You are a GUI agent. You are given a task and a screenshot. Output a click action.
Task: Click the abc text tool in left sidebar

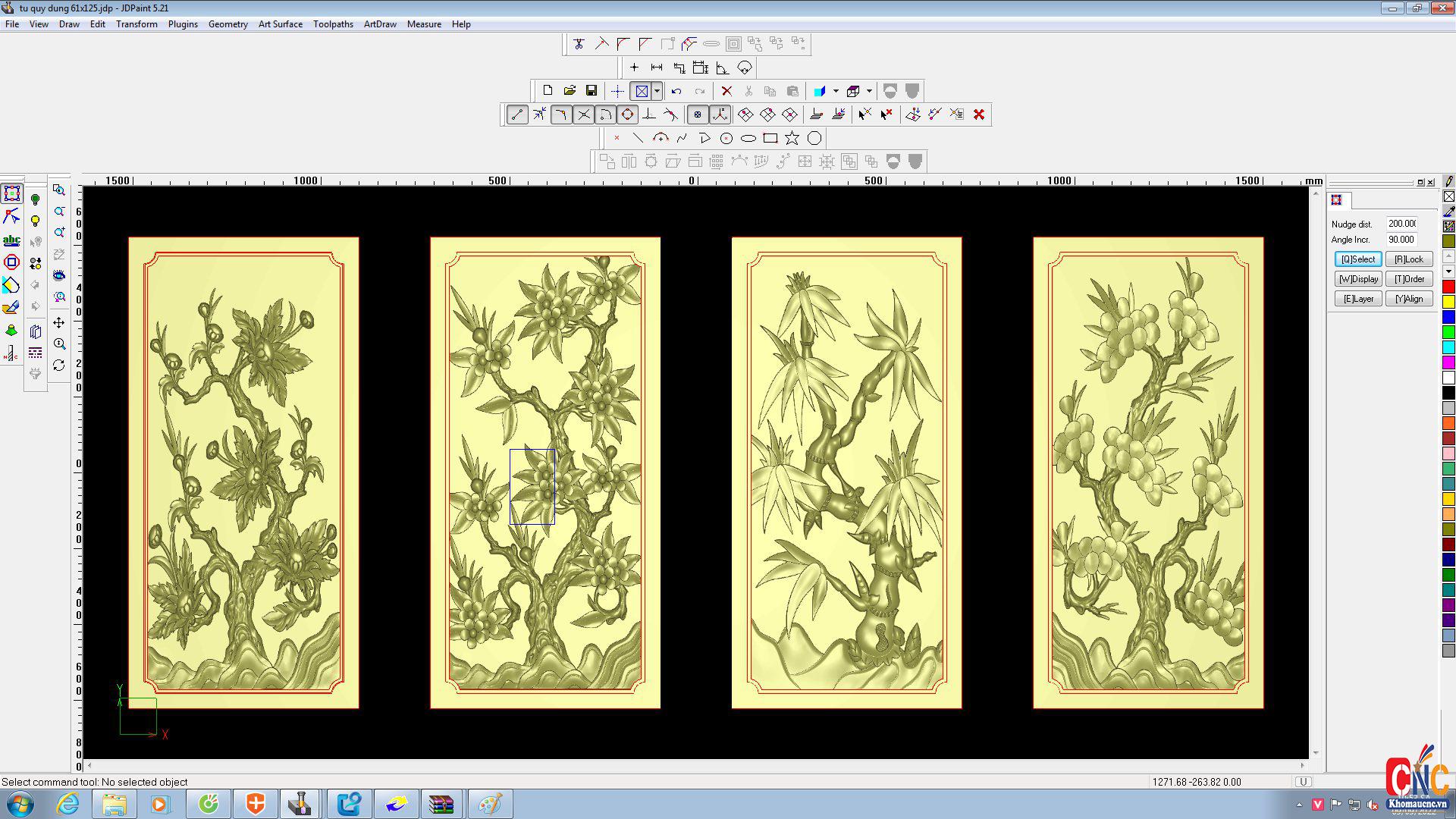pos(11,240)
